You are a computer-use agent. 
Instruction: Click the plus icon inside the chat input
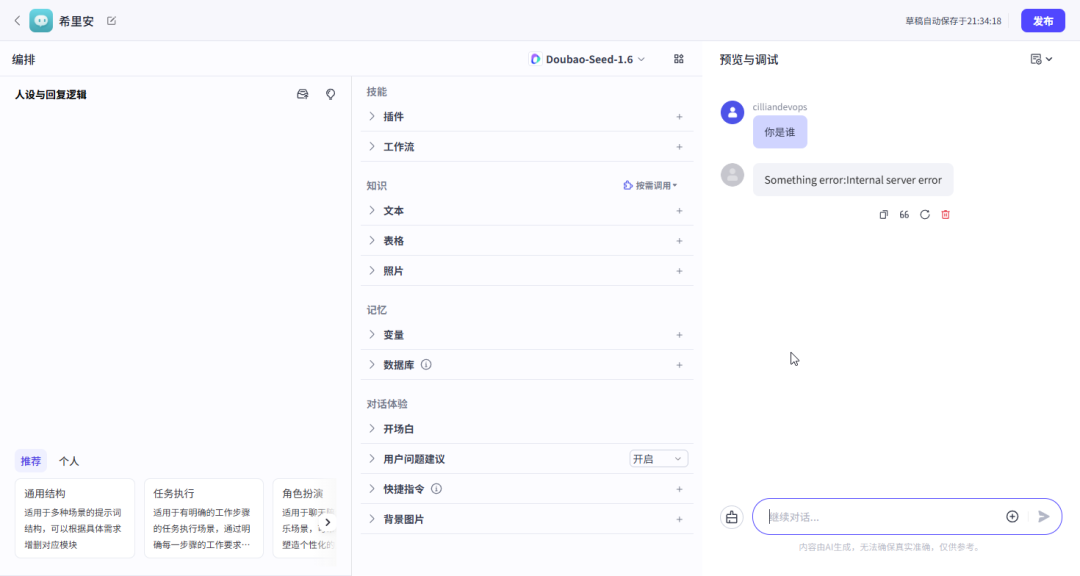click(x=1012, y=517)
